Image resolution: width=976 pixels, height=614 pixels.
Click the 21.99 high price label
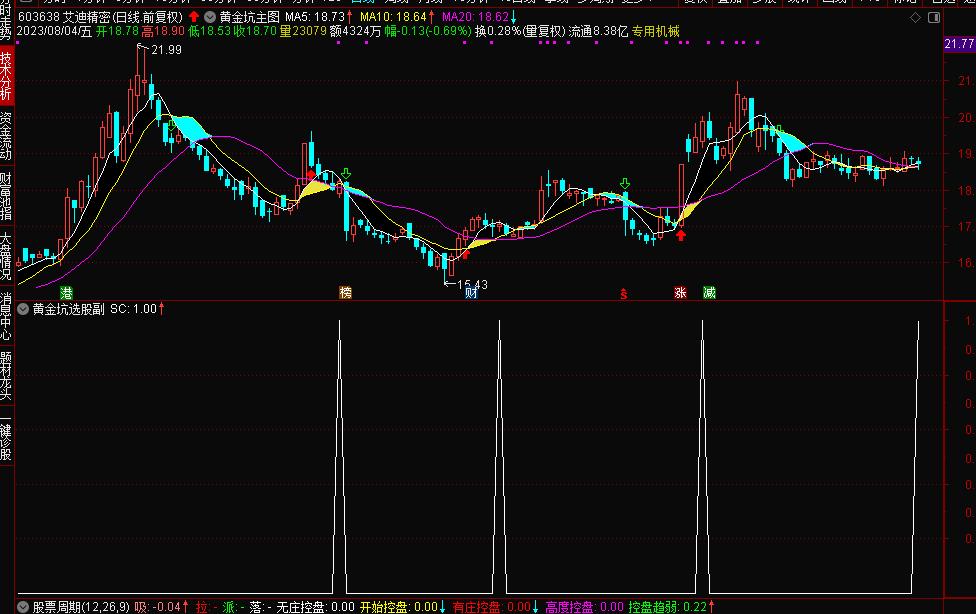pyautogui.click(x=166, y=50)
